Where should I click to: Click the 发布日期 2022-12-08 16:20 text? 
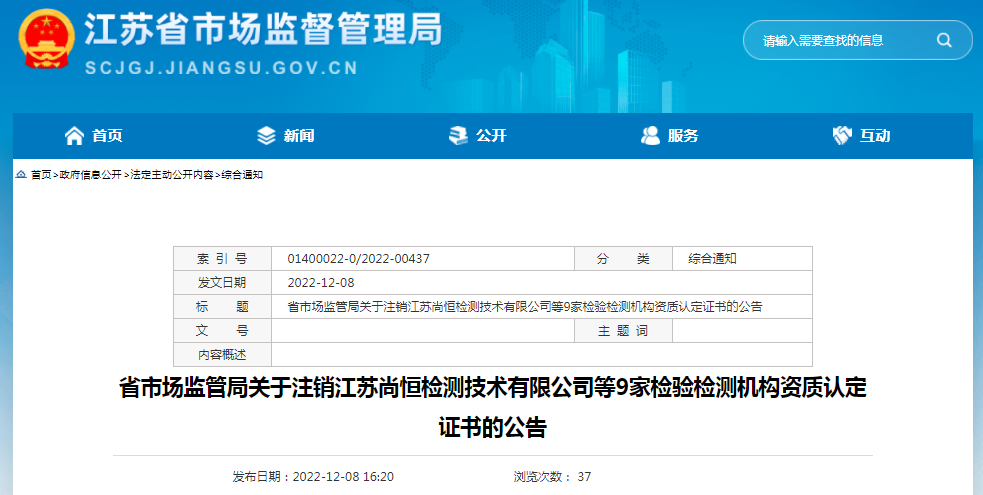click(313, 477)
